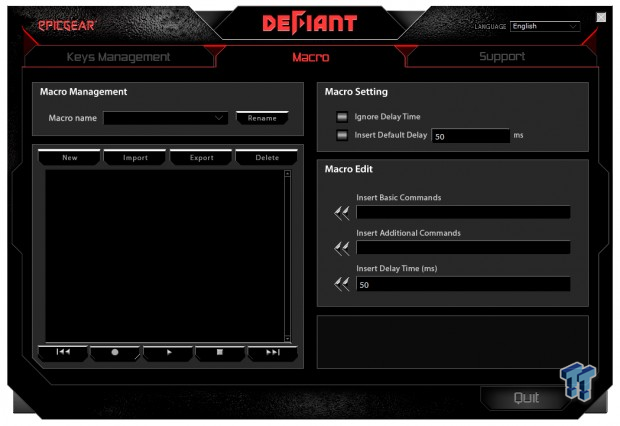Enable Ignore Delay Time checkbox
The height and width of the screenshot is (426, 620).
[x=342, y=117]
